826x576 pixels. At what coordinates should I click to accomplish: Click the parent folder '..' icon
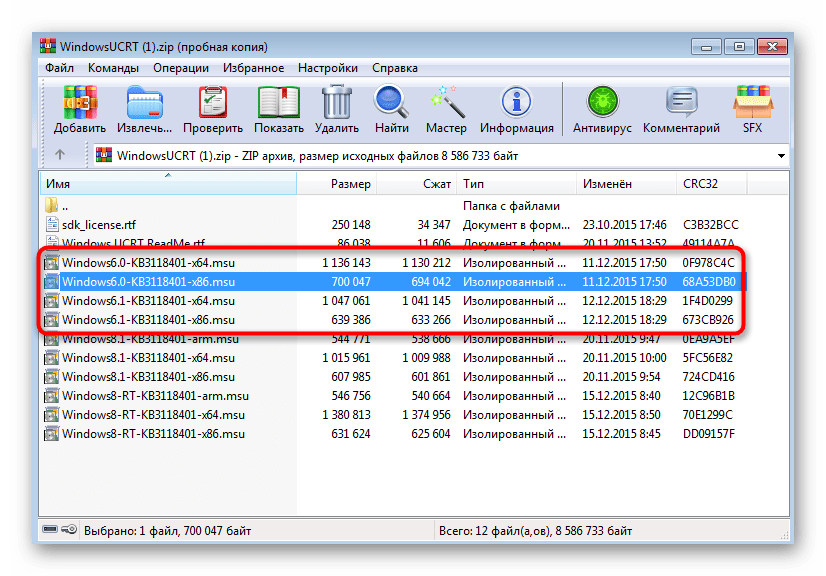tap(51, 206)
